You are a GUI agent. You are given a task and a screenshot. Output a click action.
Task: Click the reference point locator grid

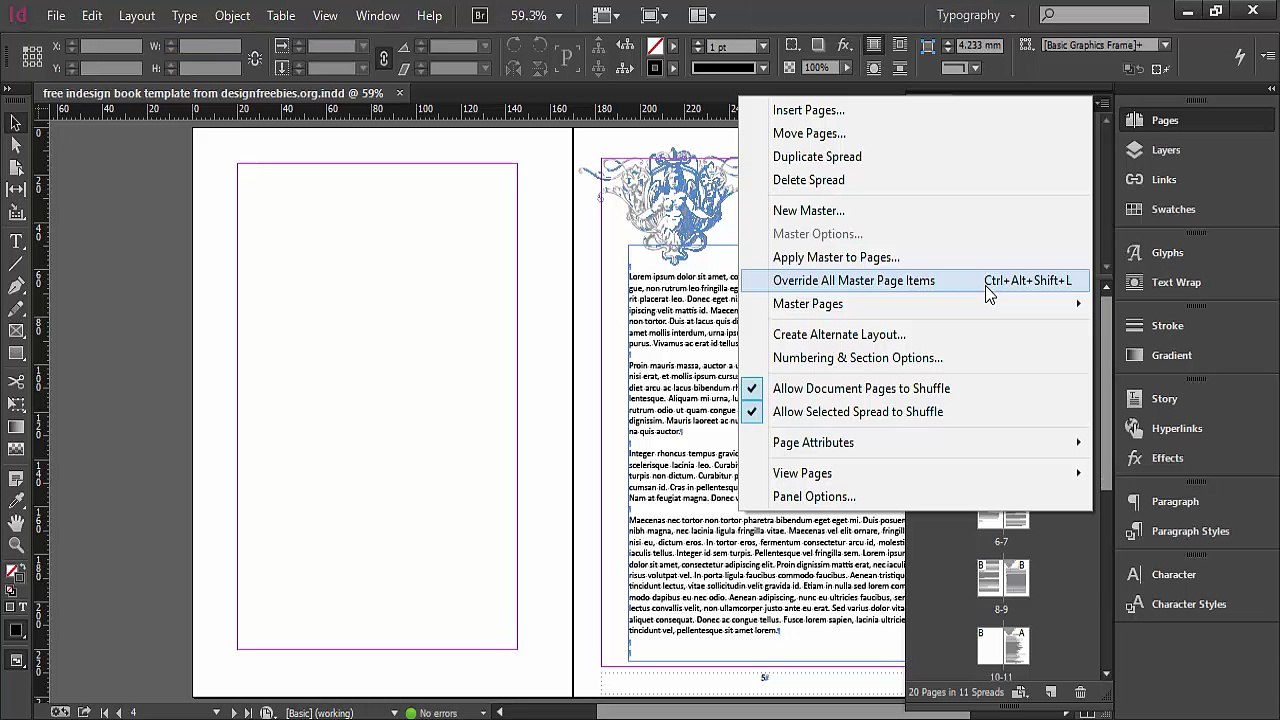click(30, 57)
